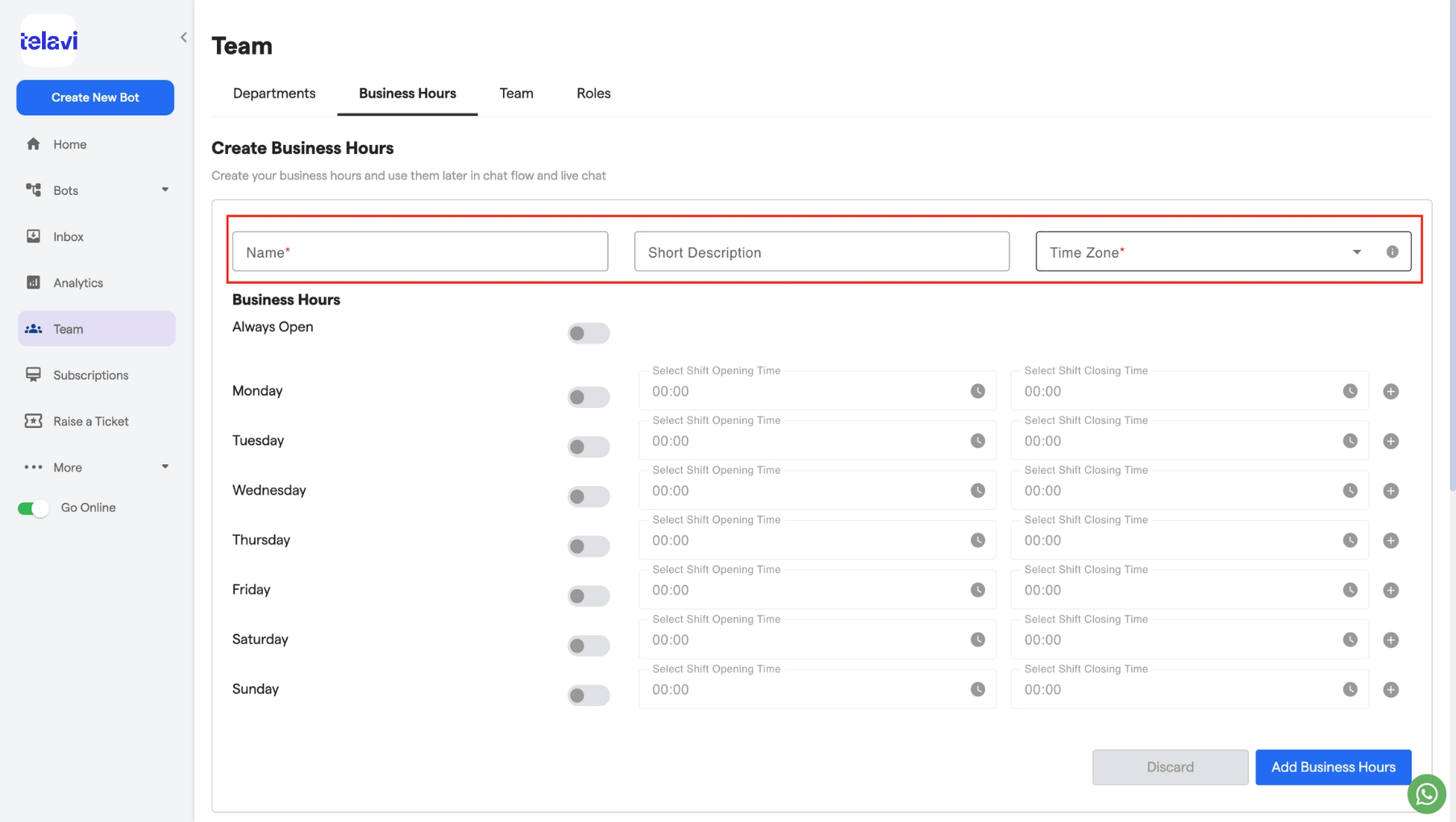Open Monday opening time clock picker
Viewport: 1456px width, 822px height.
tap(978, 391)
